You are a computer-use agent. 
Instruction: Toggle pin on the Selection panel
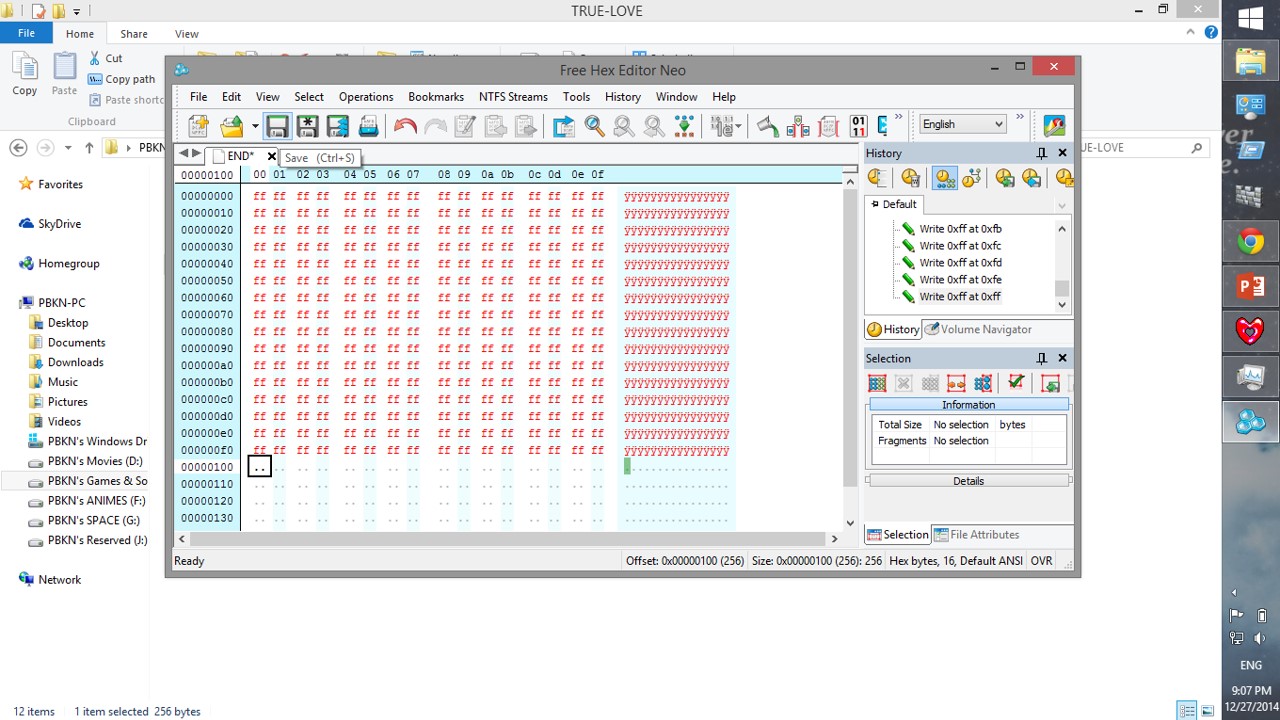click(x=1041, y=358)
